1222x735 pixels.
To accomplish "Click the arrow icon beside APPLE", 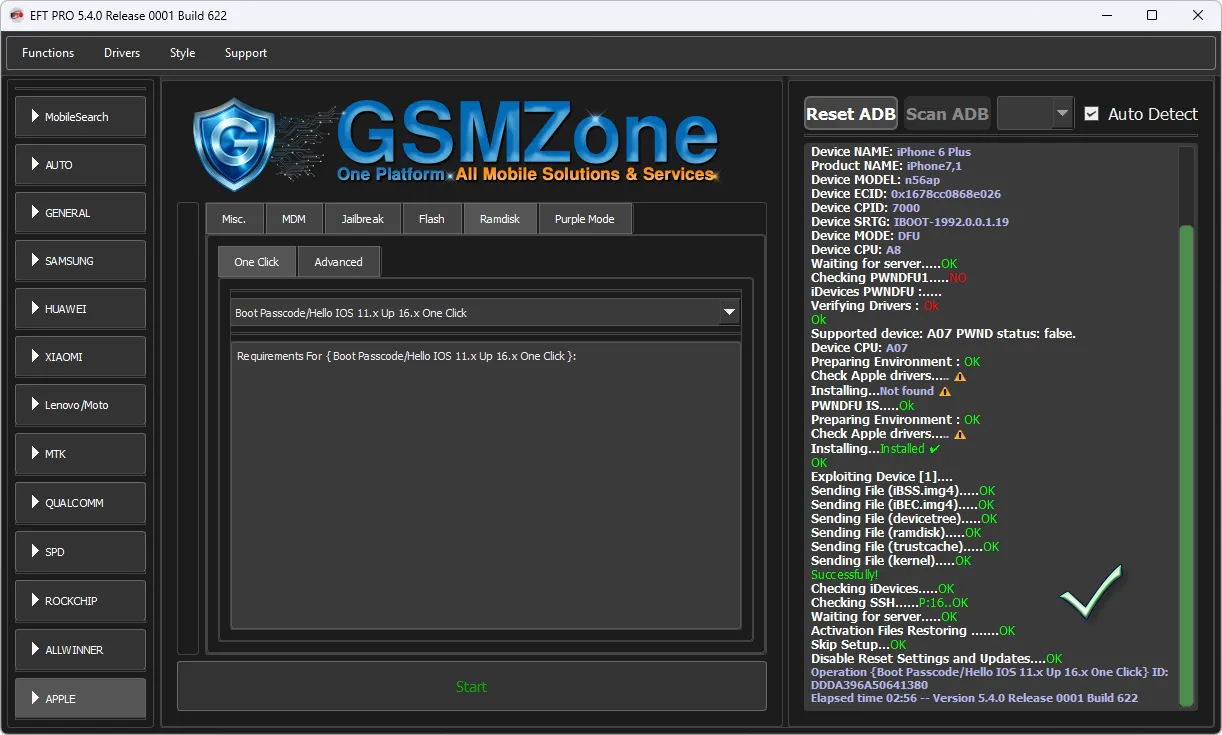I will [x=35, y=698].
